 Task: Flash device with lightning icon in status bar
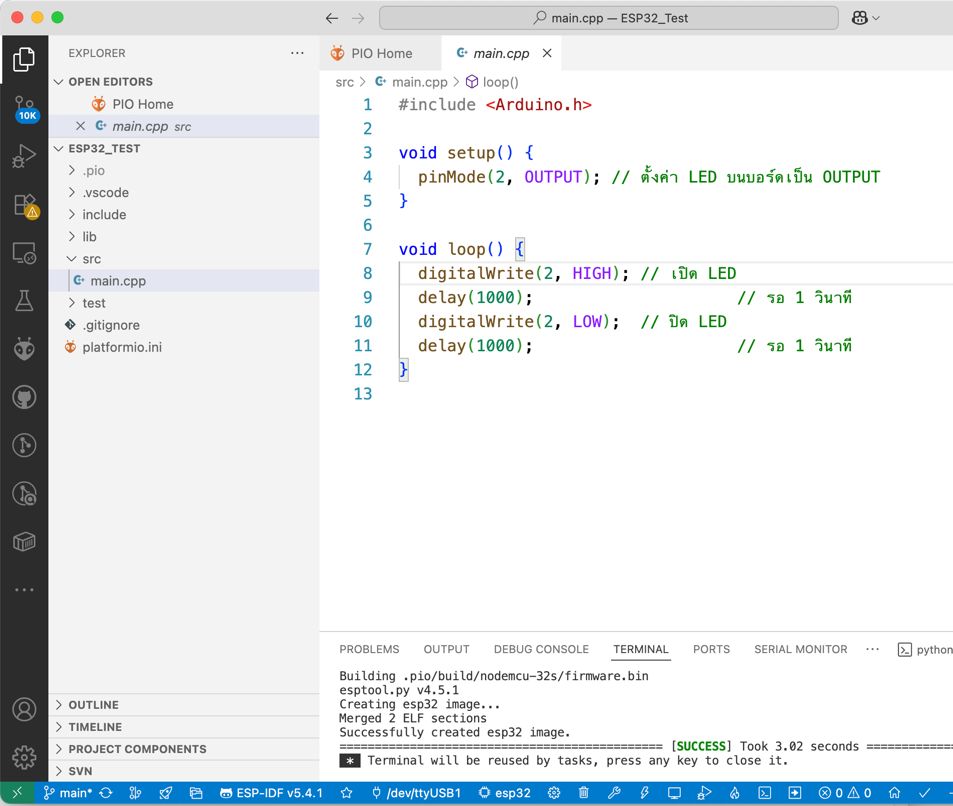click(x=644, y=793)
